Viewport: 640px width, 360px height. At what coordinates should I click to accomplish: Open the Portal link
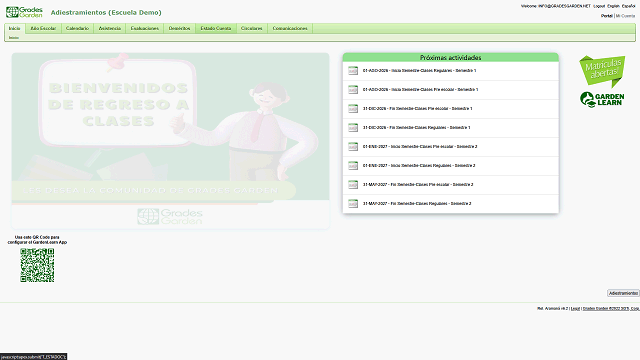(x=607, y=16)
